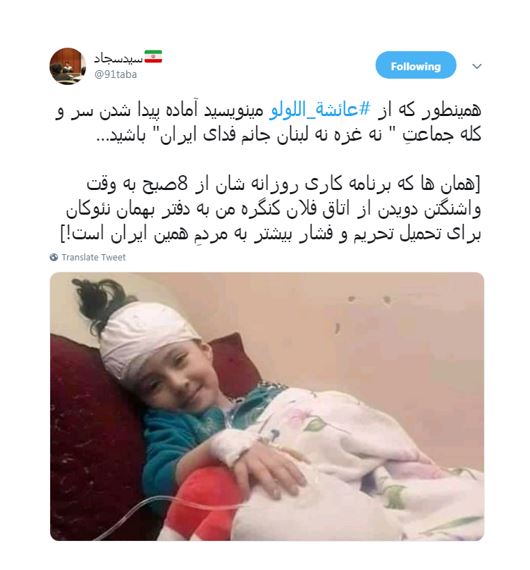Expand the tweet options chevron menu
The height and width of the screenshot is (570, 530).
coord(477,67)
